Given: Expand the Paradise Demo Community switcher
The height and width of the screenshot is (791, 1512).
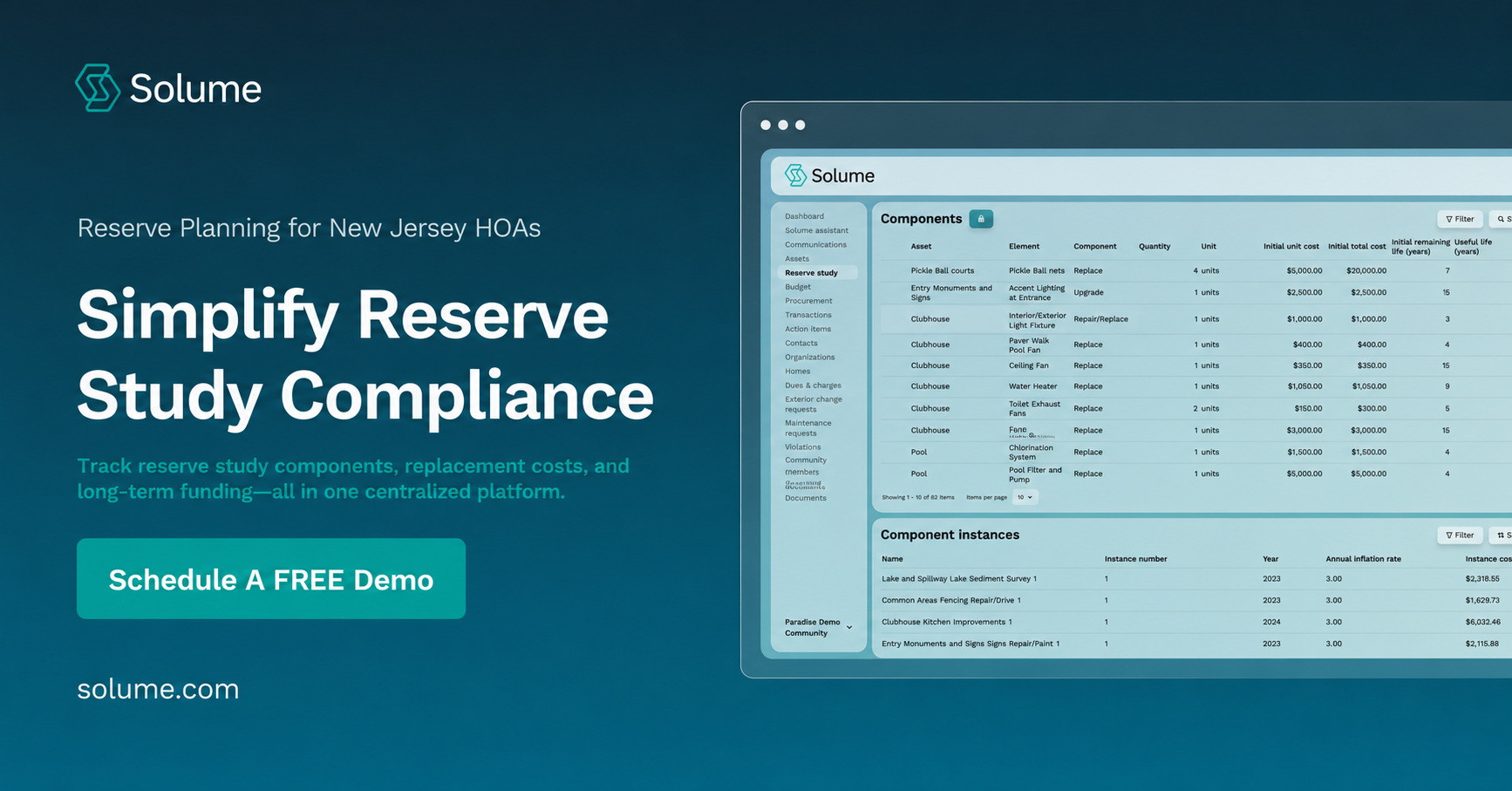Looking at the screenshot, I should (818, 628).
